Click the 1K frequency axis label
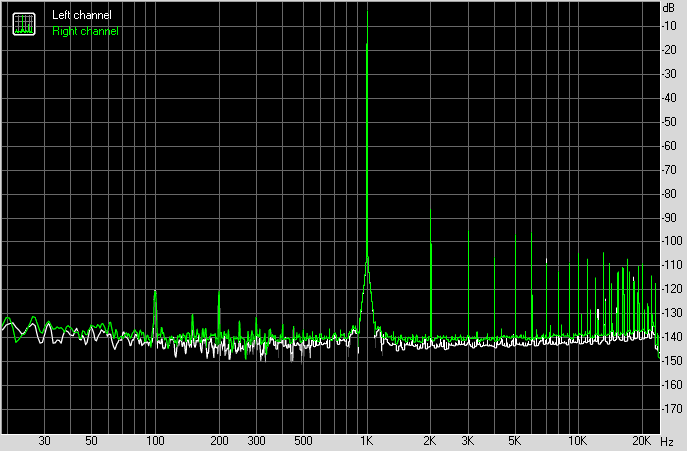Viewport: 687px width, 451px height. tap(367, 441)
